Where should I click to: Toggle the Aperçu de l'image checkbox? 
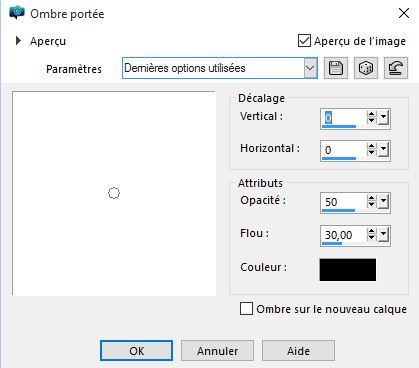(304, 41)
